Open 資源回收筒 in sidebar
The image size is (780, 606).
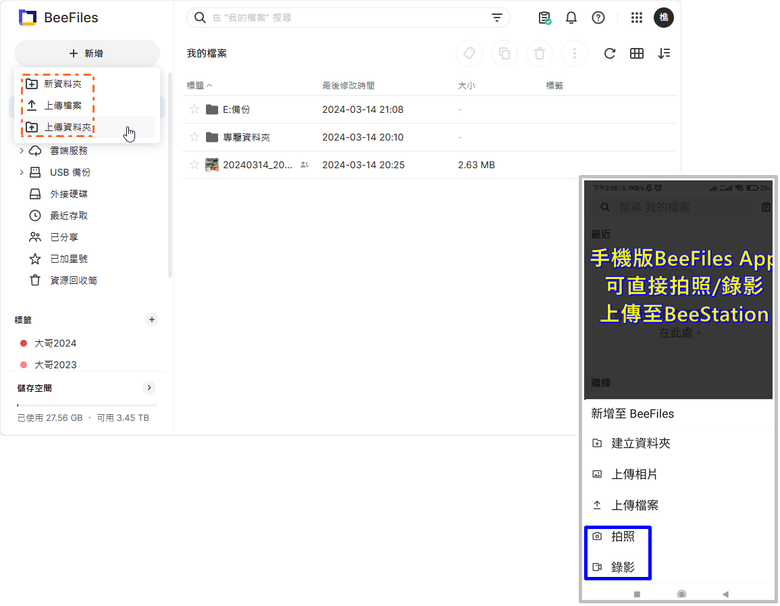point(74,281)
